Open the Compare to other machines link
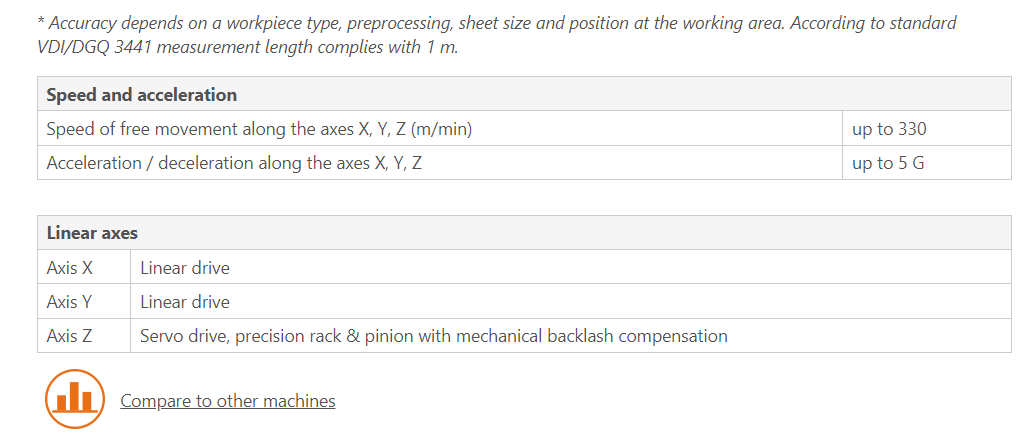This screenshot has width=1027, height=439. [x=228, y=400]
